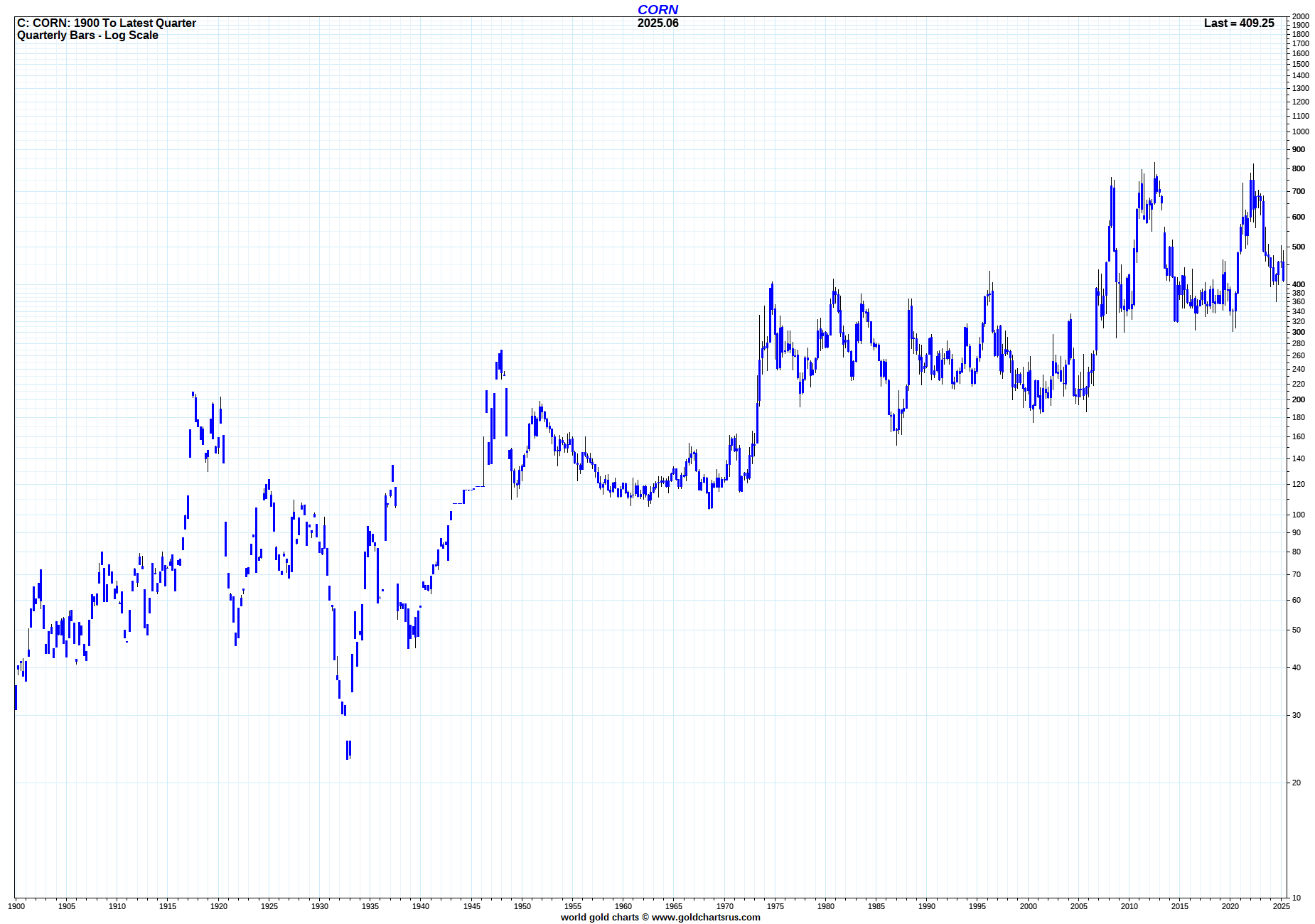Click the 300 price axis label
Screen dimensions: 1315x924
(1299, 332)
